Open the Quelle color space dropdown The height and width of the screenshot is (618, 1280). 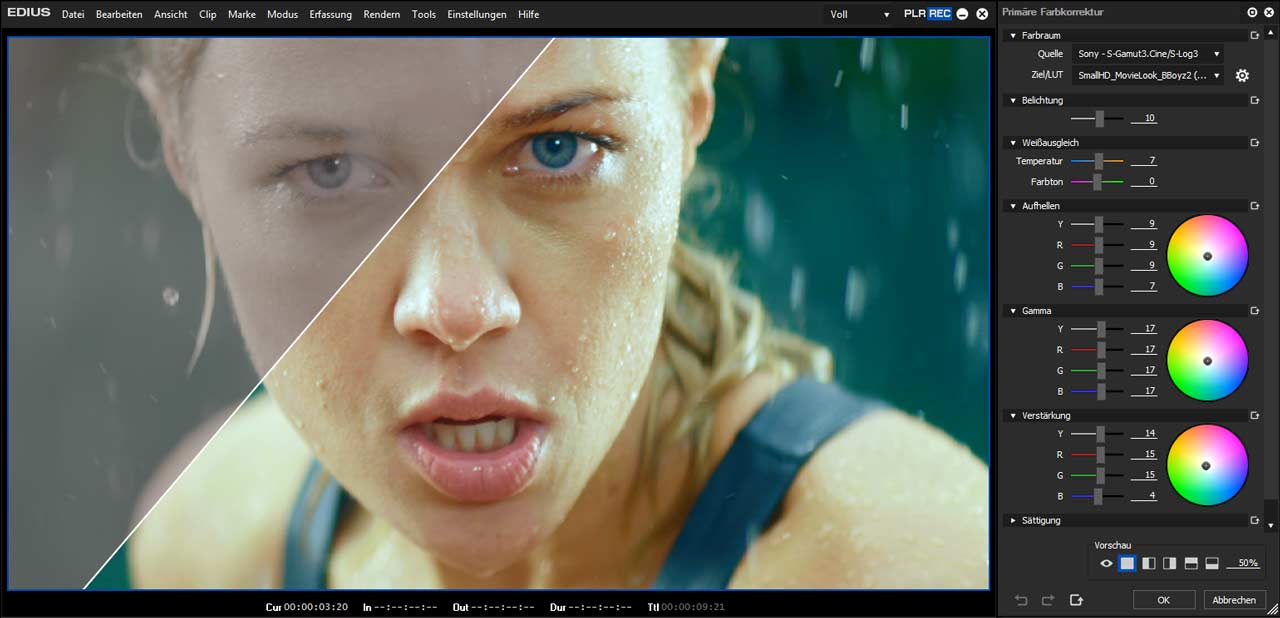point(1147,54)
